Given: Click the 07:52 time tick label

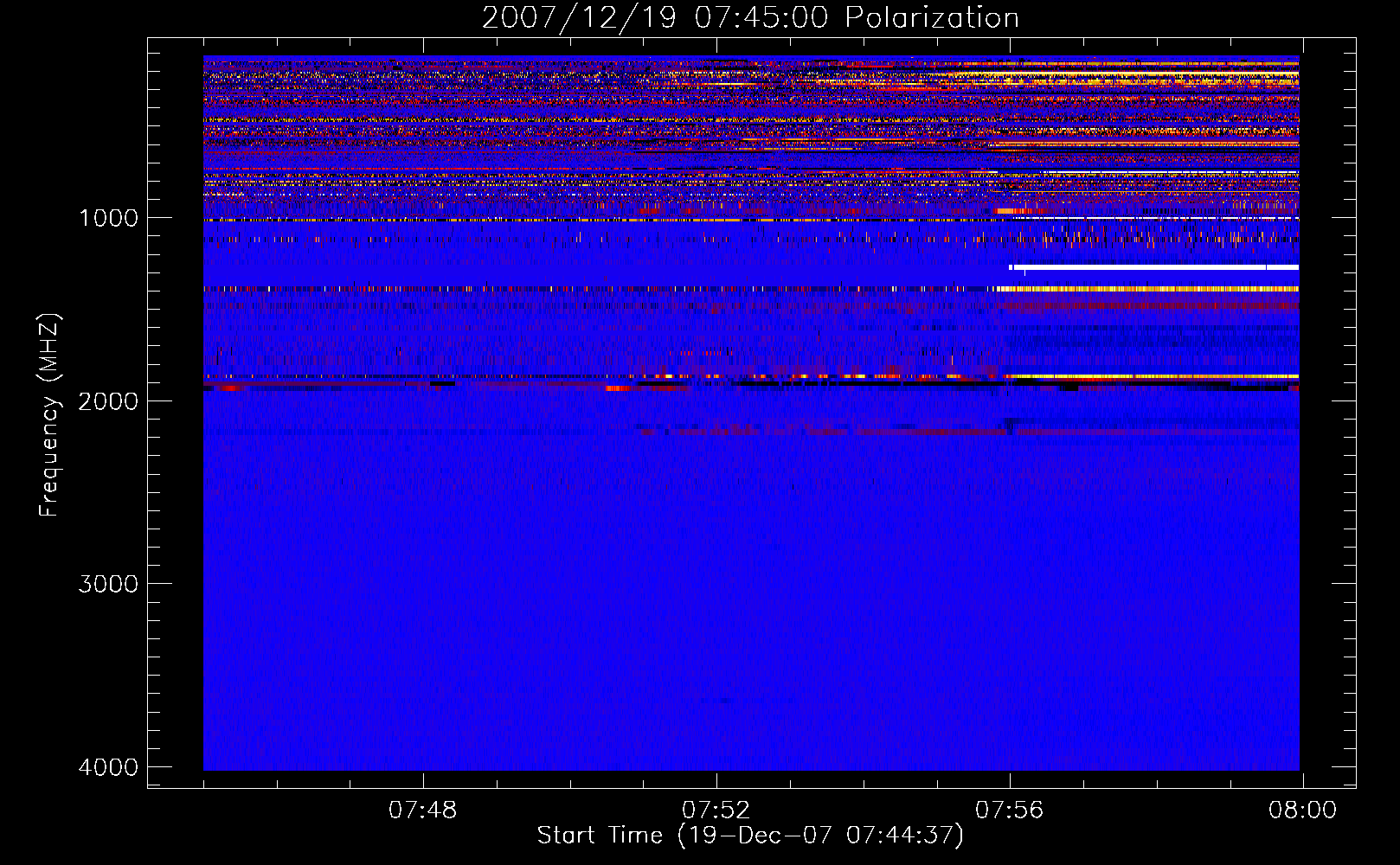Looking at the screenshot, I should pos(716,811).
